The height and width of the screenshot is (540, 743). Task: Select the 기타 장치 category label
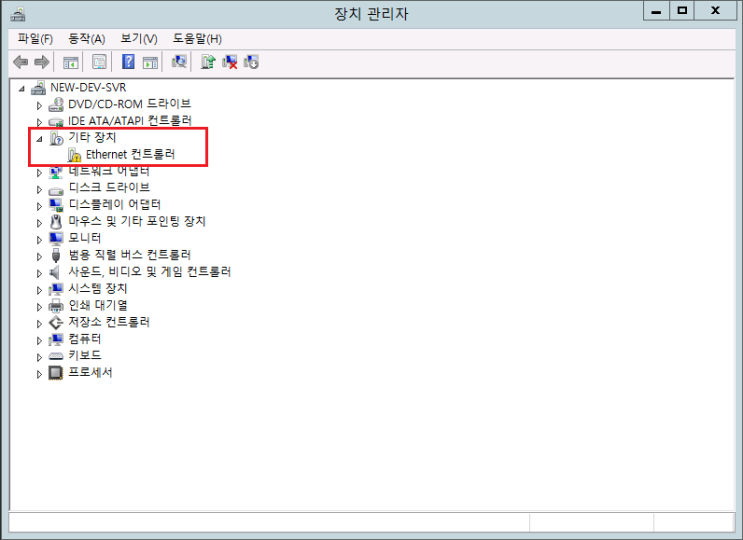[92, 137]
